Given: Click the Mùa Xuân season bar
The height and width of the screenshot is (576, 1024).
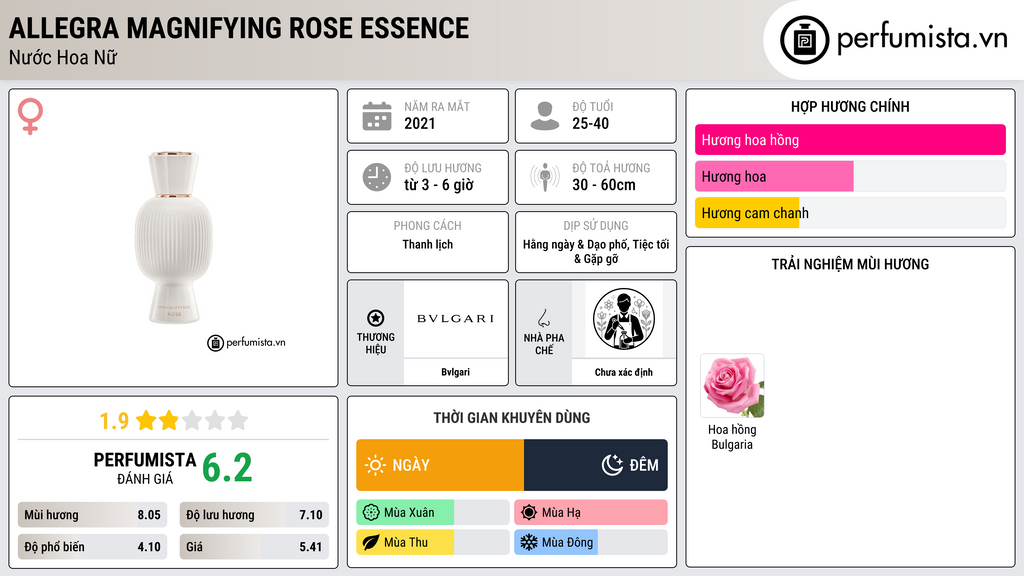Looking at the screenshot, I should pyautogui.click(x=432, y=513).
